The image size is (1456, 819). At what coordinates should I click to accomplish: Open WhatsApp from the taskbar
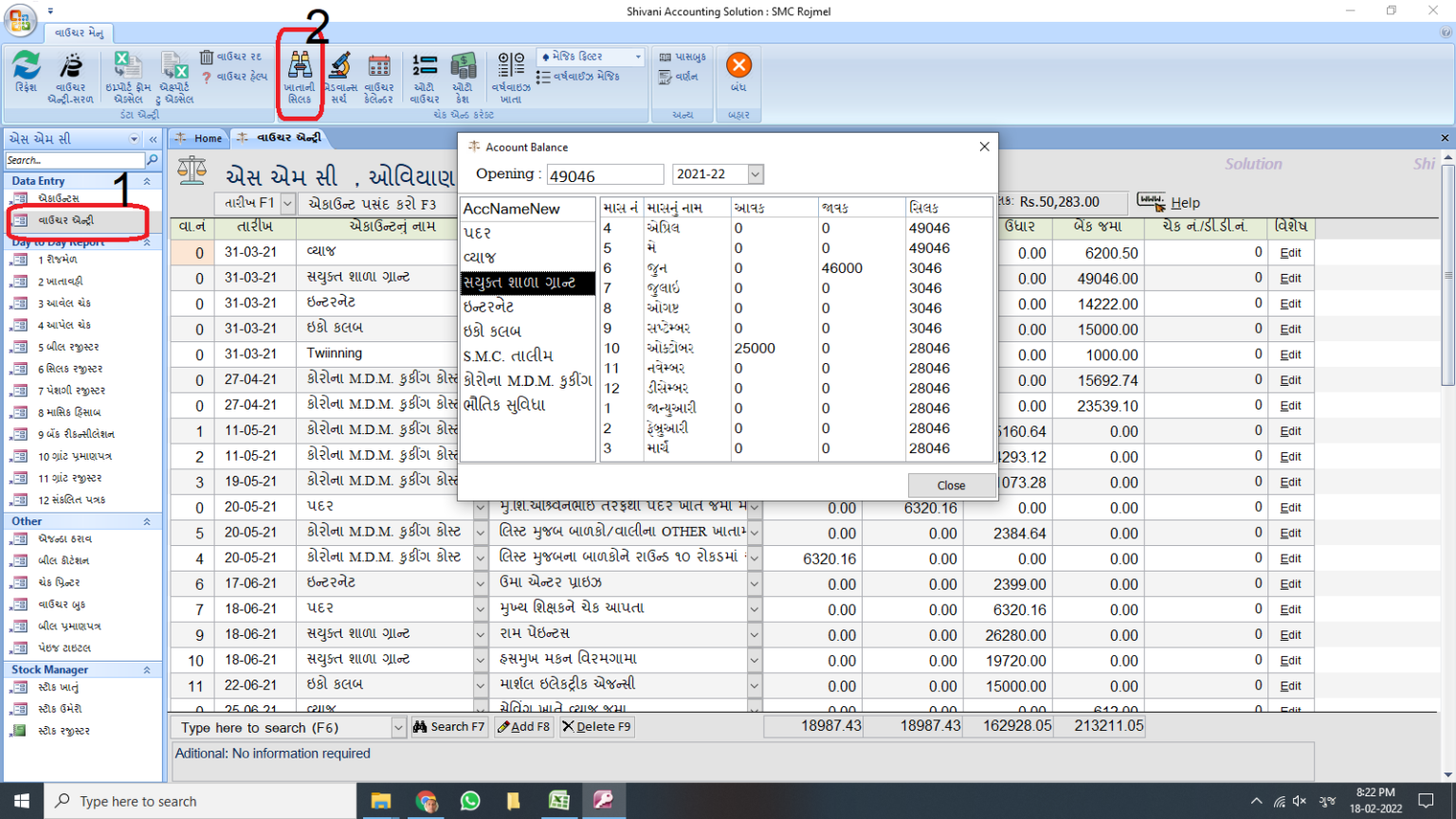pos(470,801)
